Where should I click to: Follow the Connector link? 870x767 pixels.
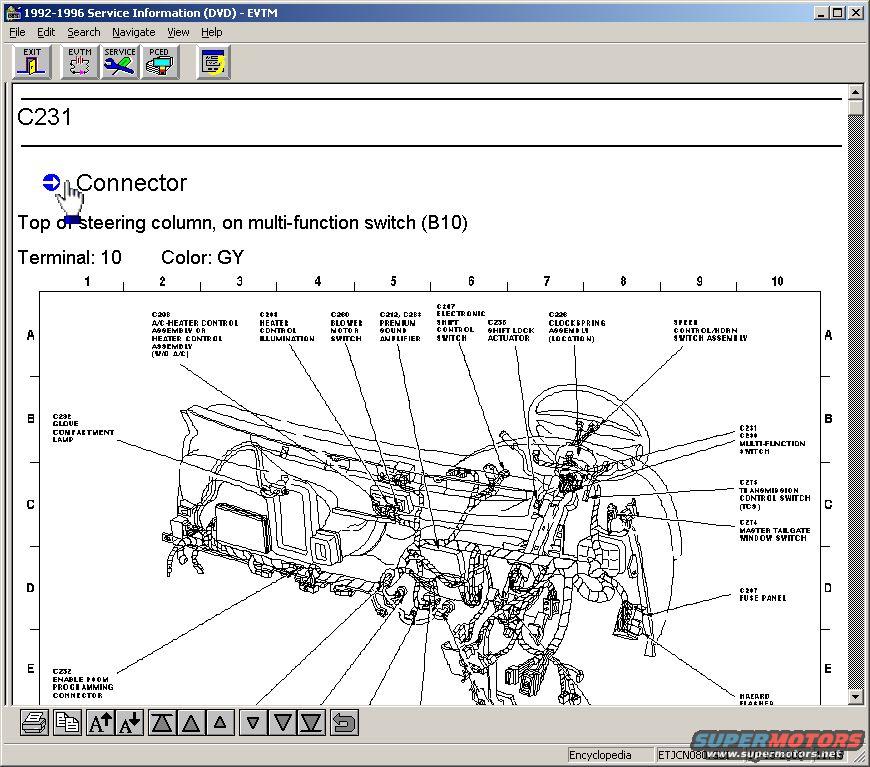131,183
